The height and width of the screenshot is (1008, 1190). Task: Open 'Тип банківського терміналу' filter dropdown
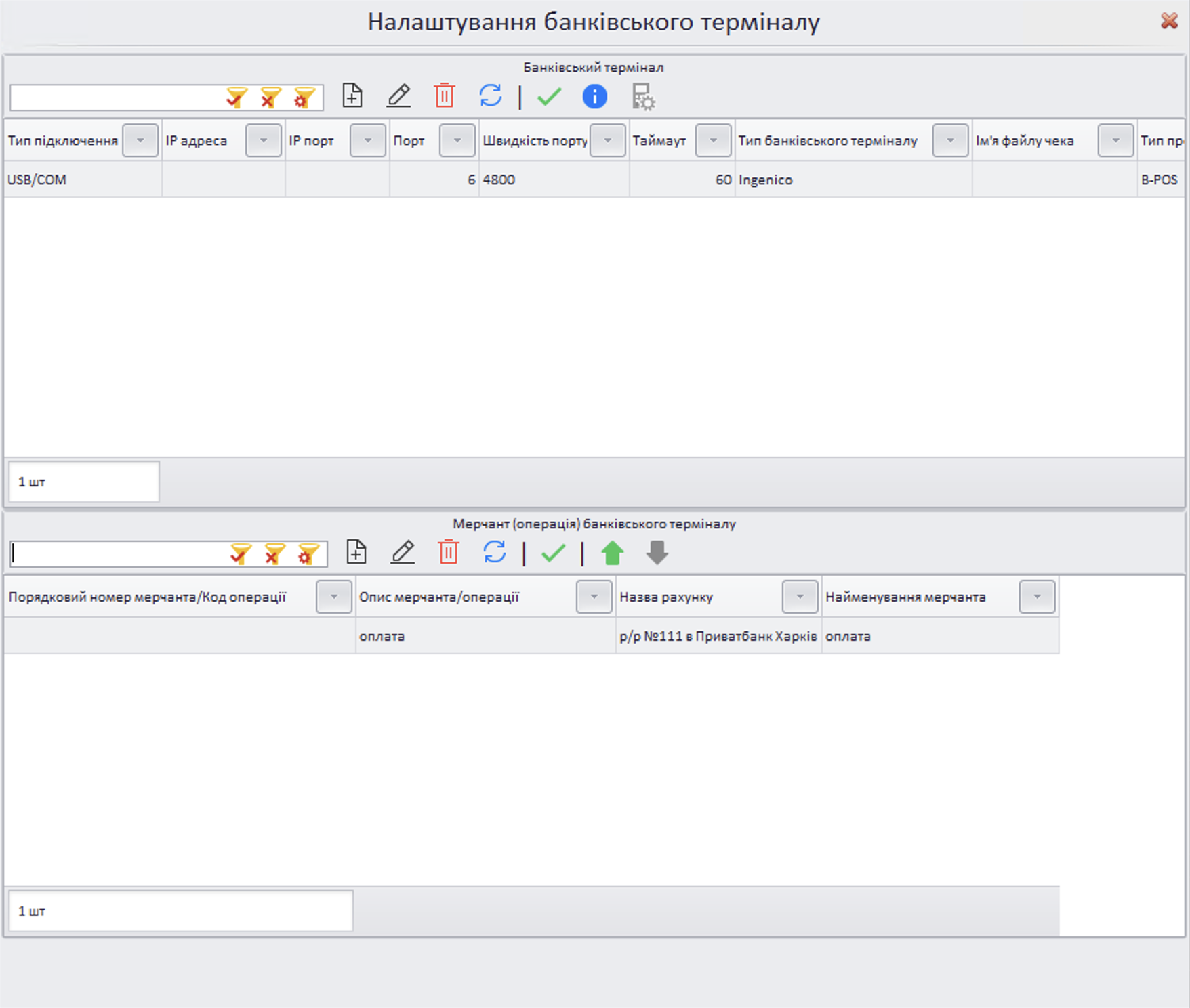[951, 140]
